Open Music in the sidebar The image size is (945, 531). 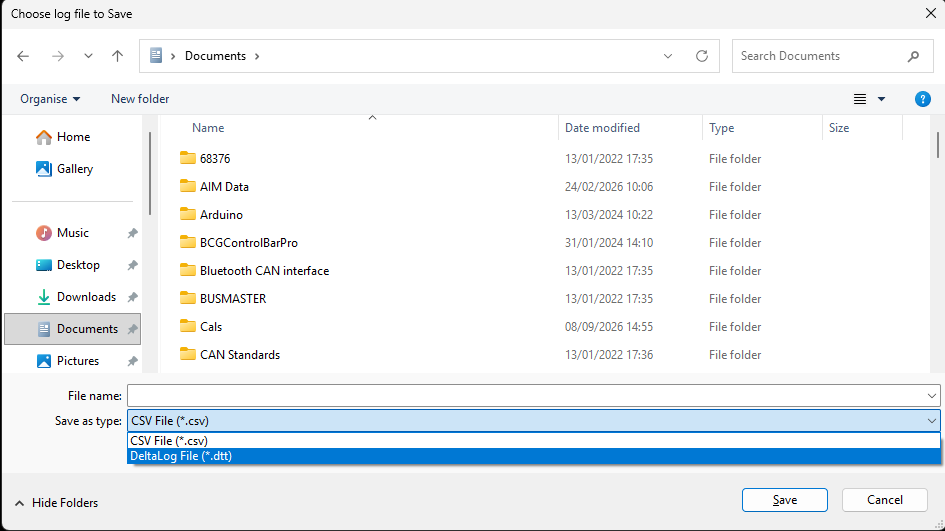coord(62,233)
